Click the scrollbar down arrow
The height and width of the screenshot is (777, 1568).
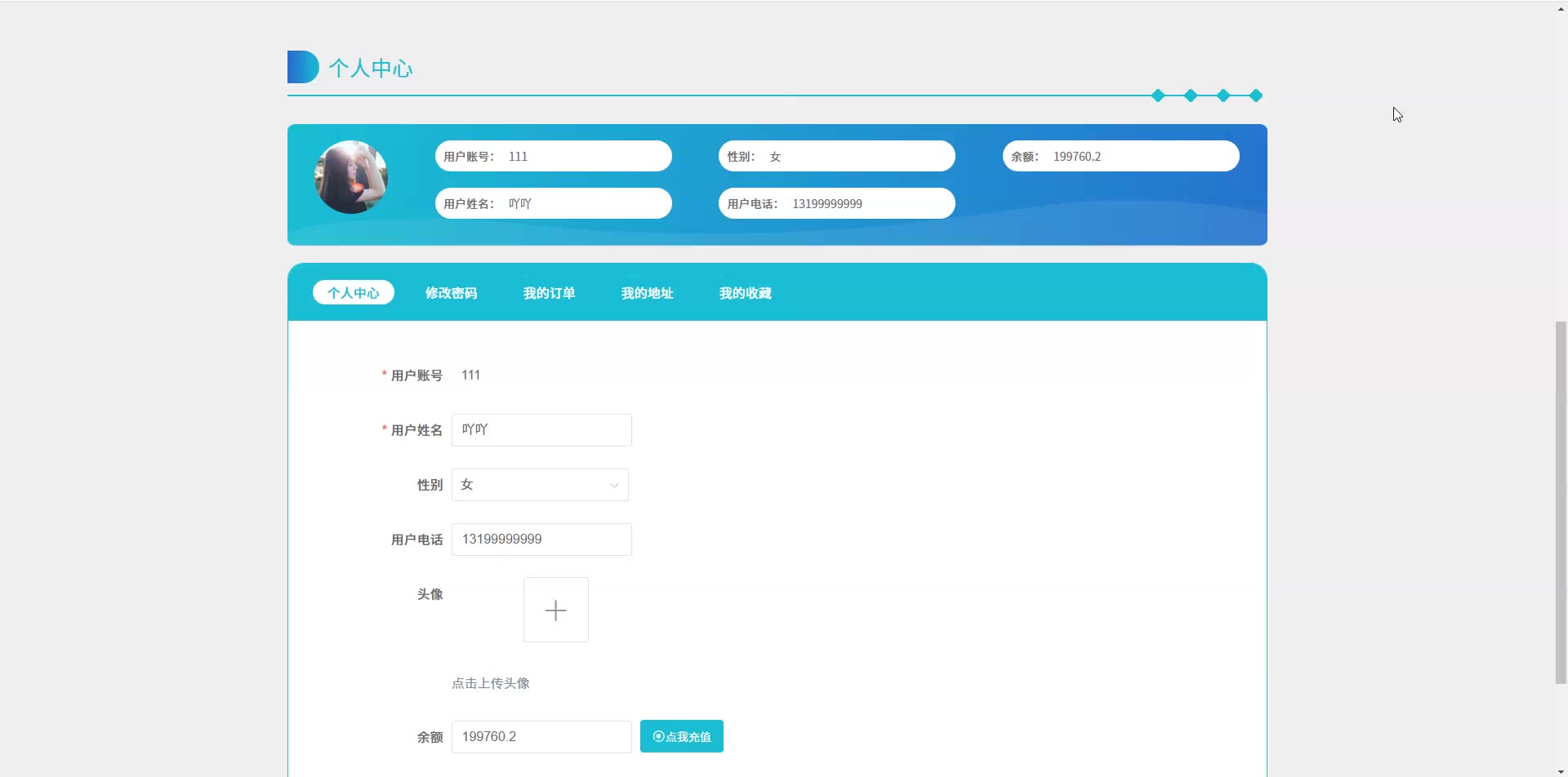[1561, 771]
